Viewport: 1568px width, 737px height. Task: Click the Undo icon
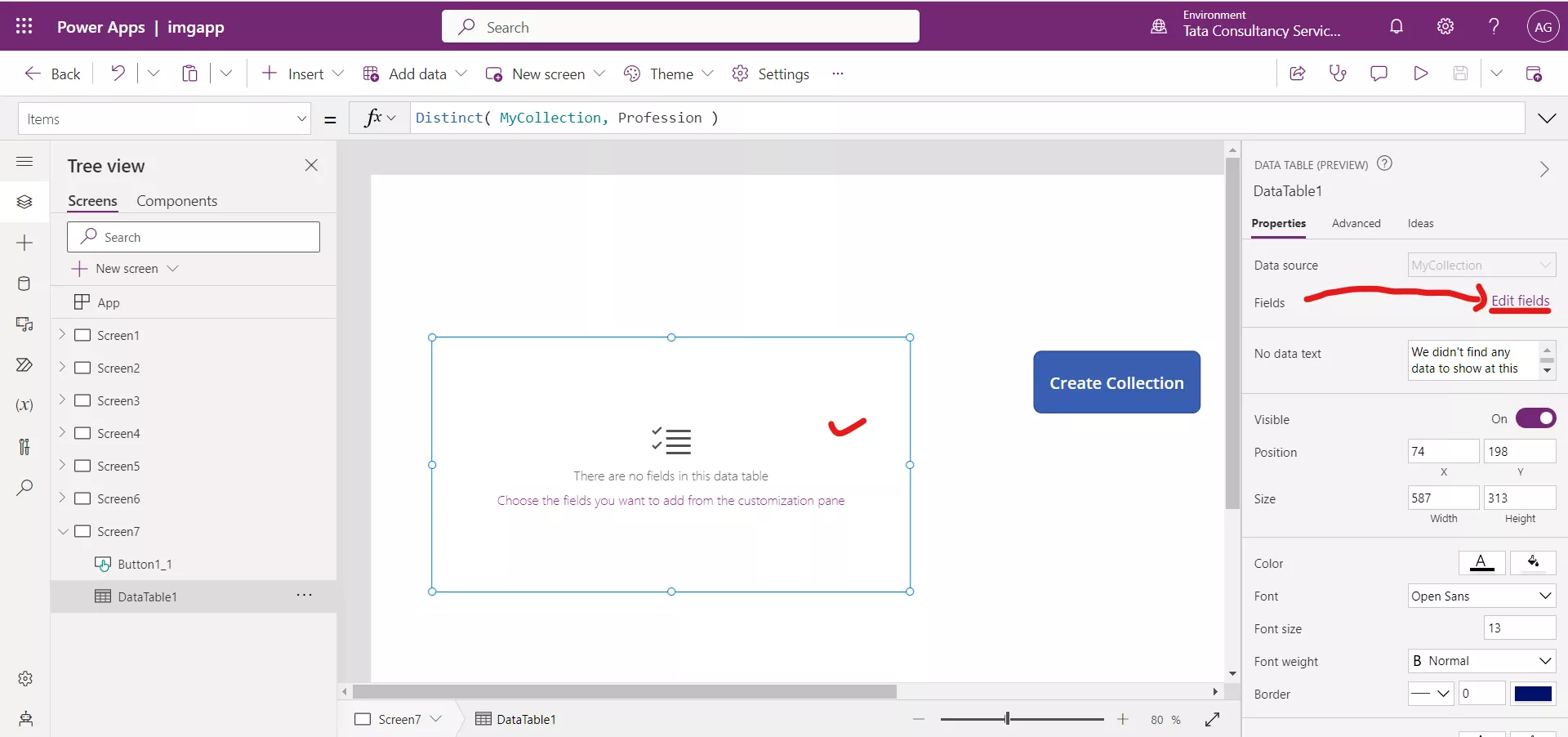[x=118, y=74]
